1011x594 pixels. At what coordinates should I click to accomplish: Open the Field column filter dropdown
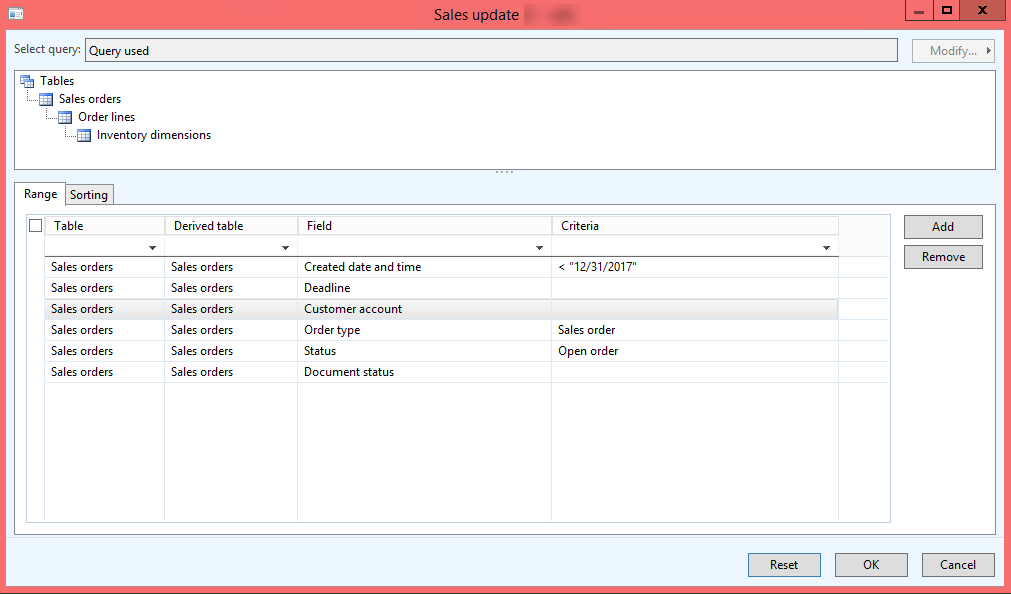pos(539,247)
